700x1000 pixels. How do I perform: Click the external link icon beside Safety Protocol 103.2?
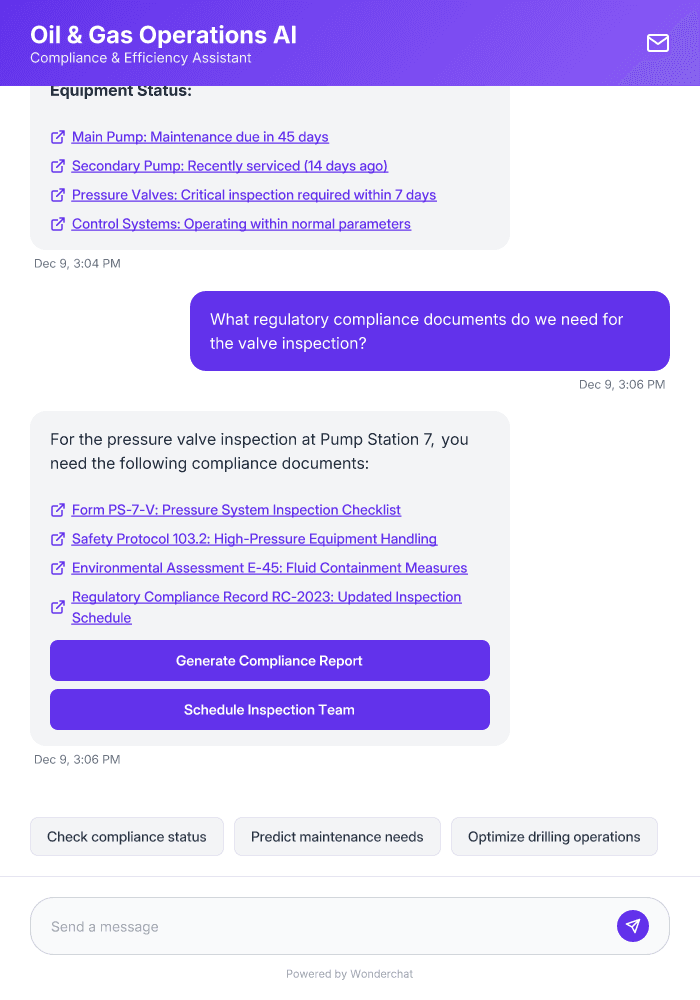pos(58,539)
